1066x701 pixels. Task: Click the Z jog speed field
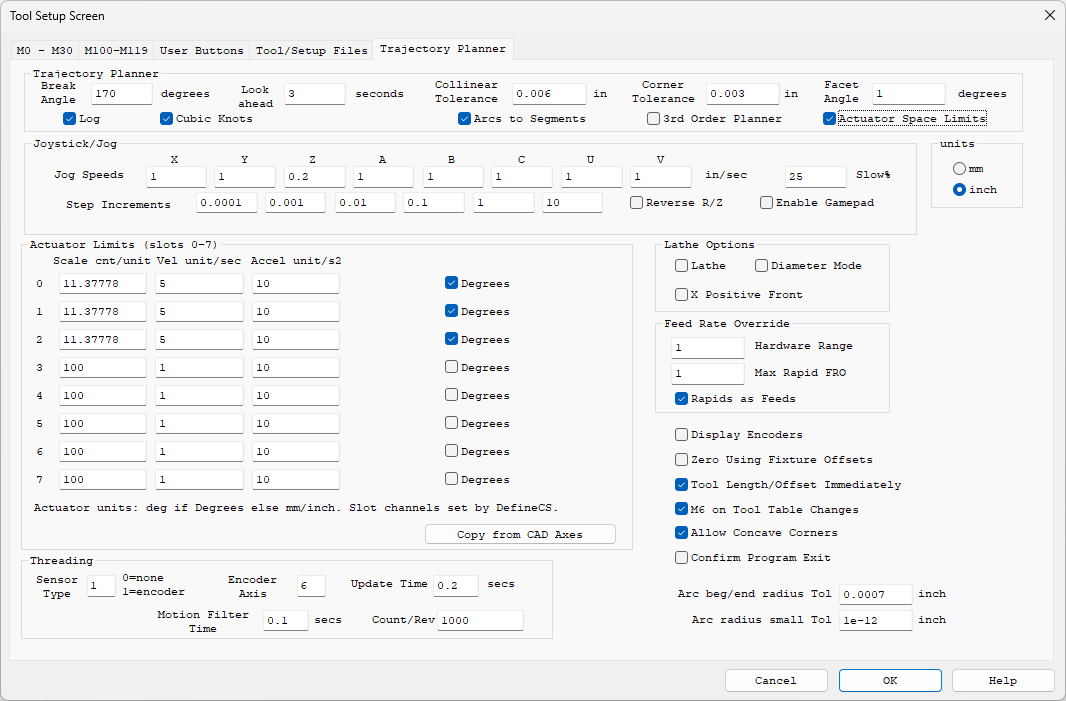[x=315, y=177]
